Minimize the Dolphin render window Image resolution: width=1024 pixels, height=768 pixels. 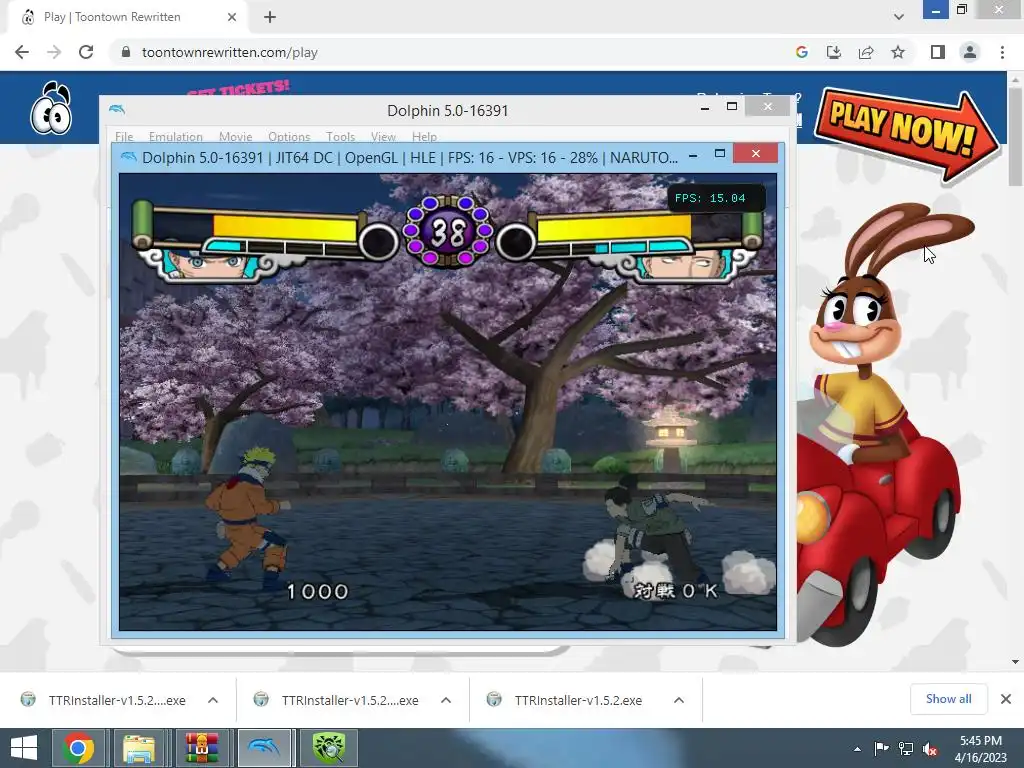(693, 155)
